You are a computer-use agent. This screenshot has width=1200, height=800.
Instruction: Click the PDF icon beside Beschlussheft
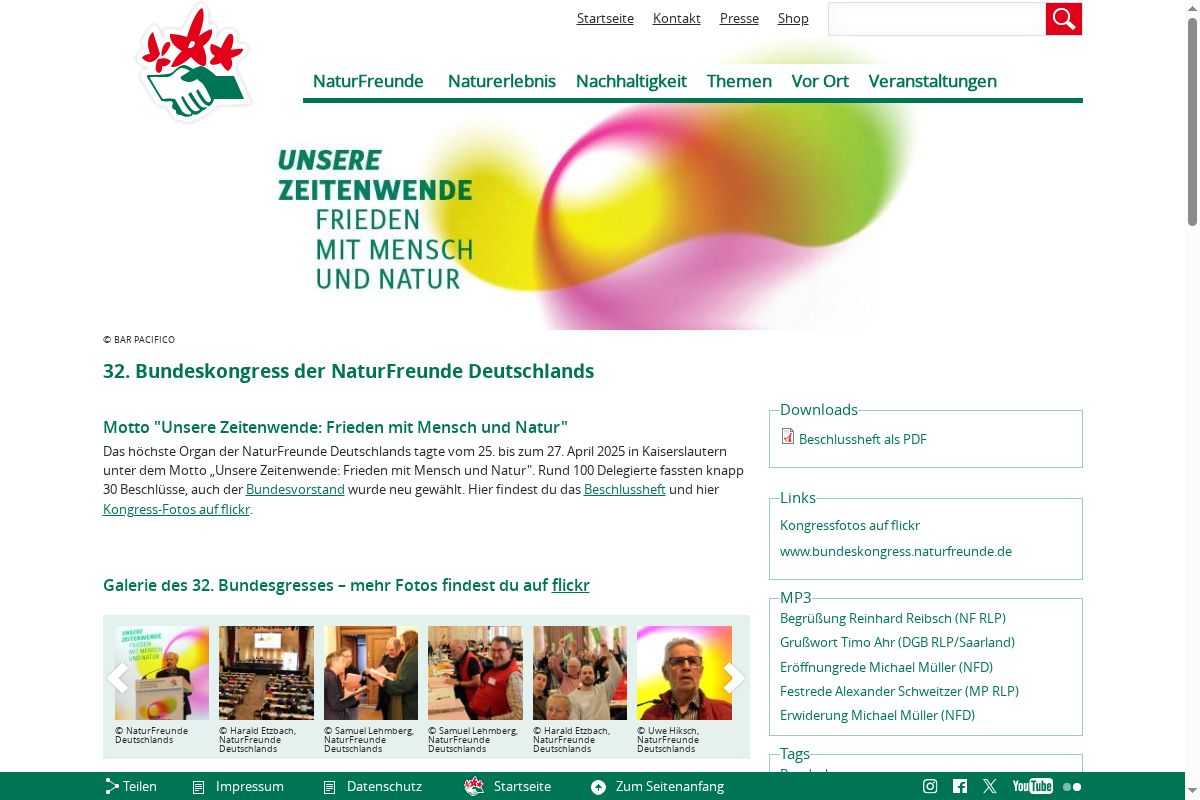tap(788, 437)
